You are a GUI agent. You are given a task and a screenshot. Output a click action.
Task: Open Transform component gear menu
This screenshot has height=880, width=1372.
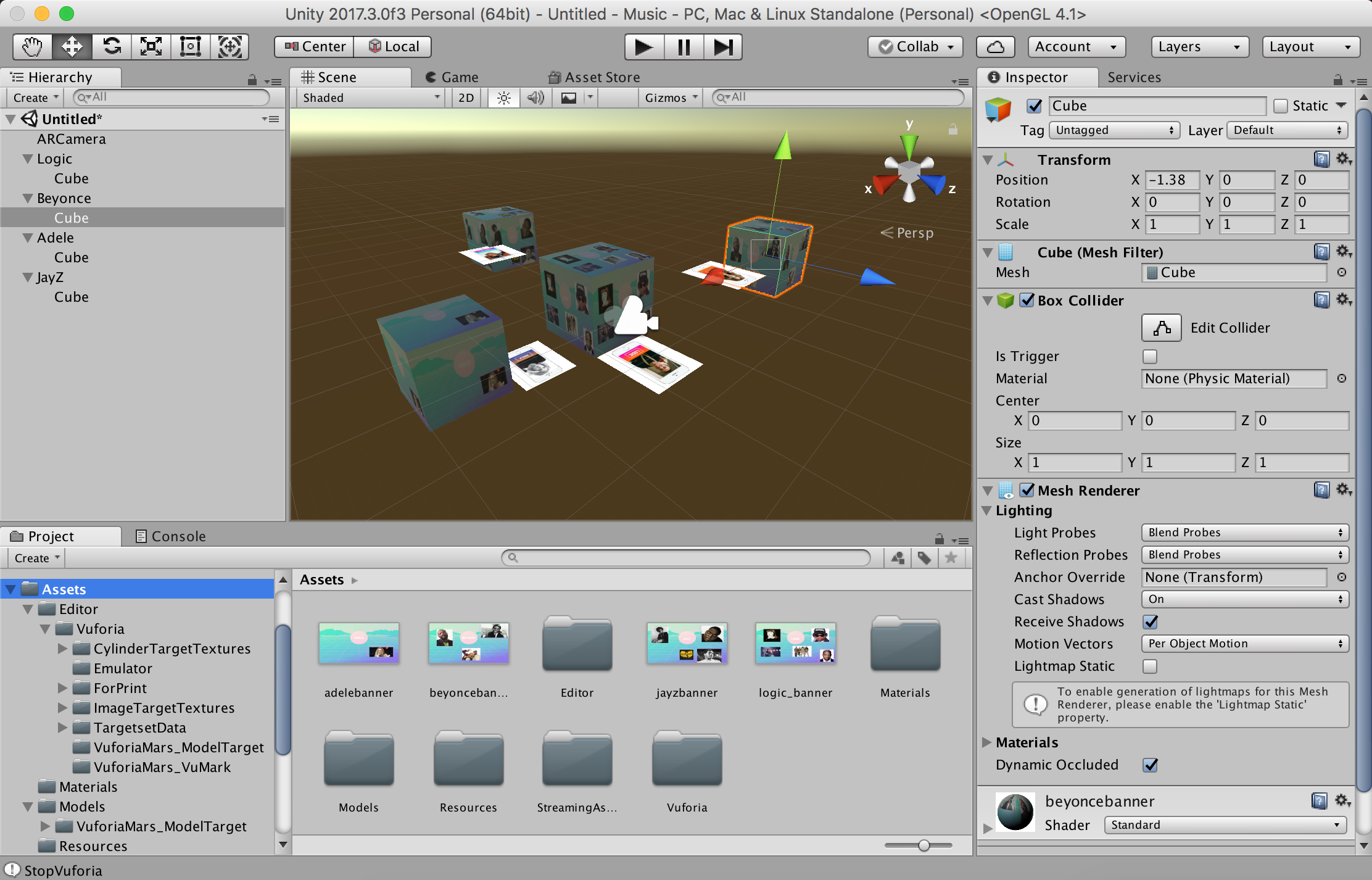point(1344,159)
